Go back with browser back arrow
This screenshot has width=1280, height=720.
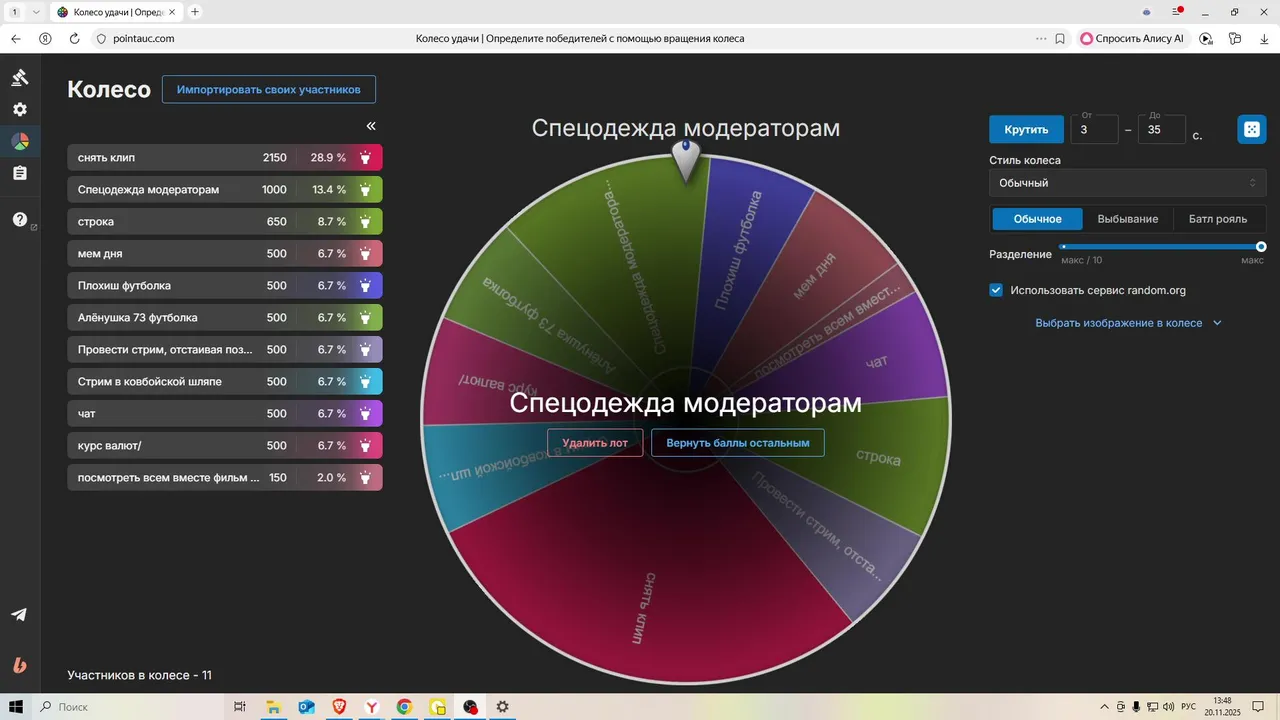16,39
